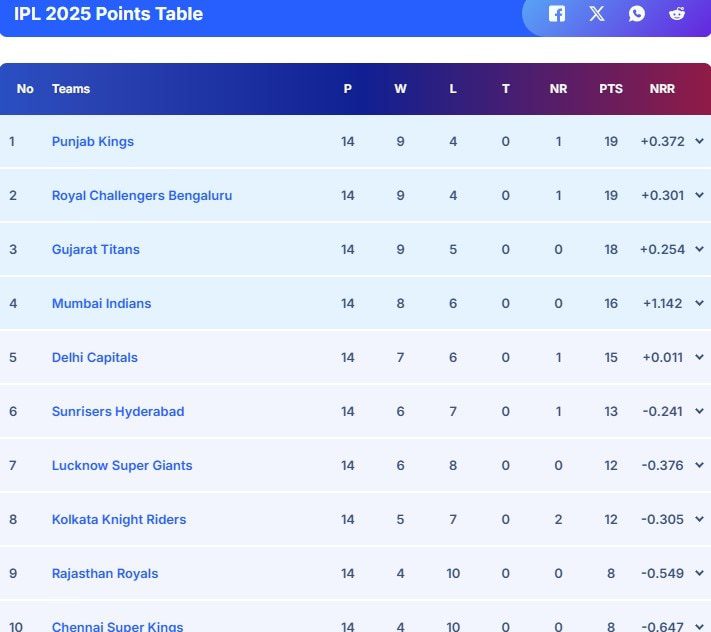The width and height of the screenshot is (711, 632).
Task: Expand Gujarat Titans row chevron
Action: pyautogui.click(x=699, y=249)
